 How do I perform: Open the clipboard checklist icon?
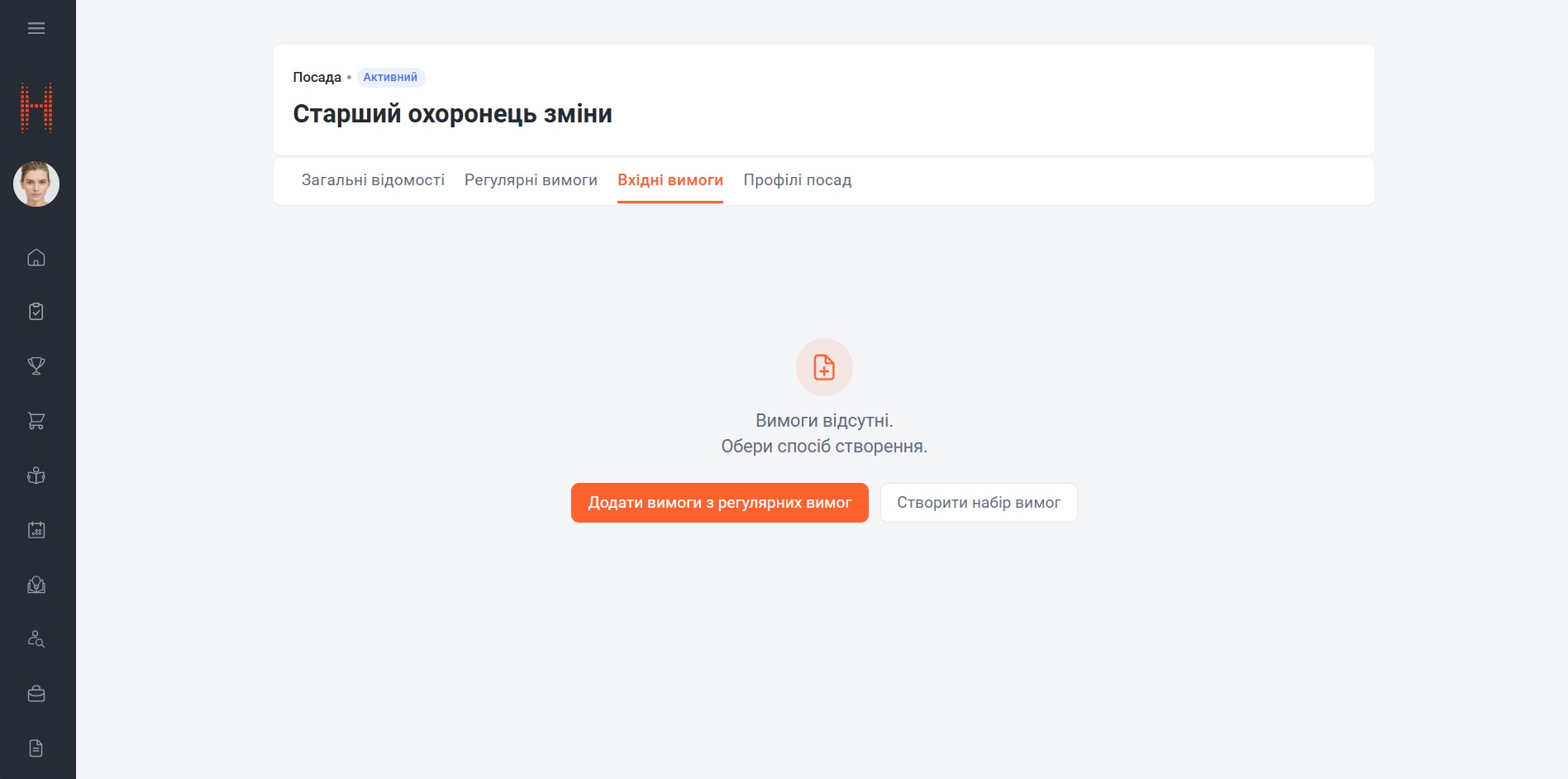click(36, 312)
